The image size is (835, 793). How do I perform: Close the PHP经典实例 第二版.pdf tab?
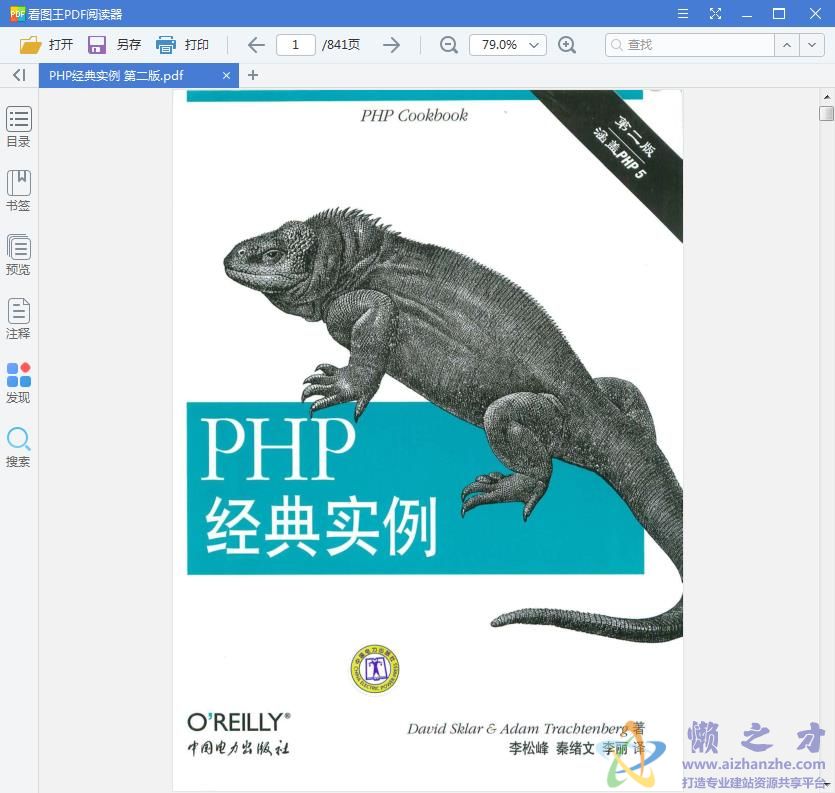tap(226, 76)
